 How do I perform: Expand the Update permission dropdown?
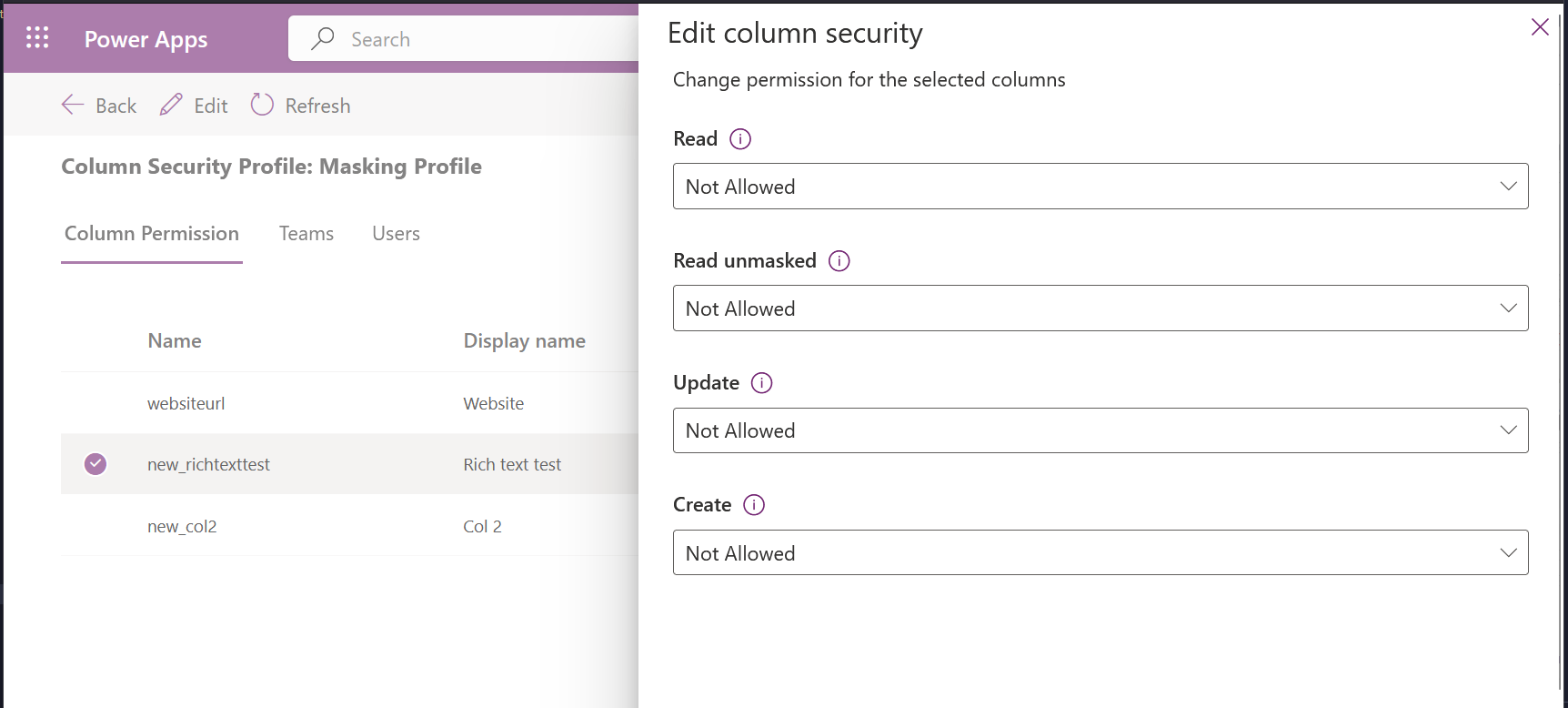pos(1100,430)
